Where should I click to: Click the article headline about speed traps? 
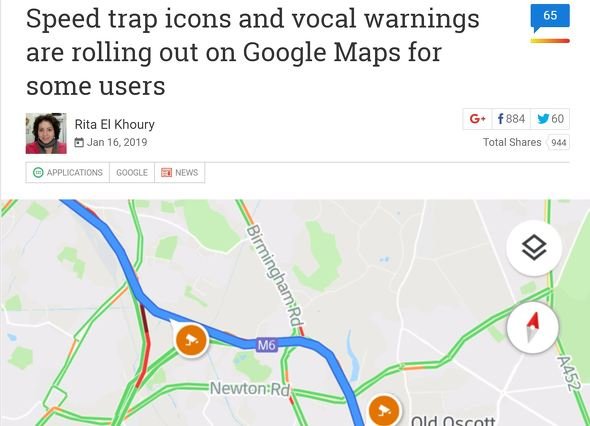pyautogui.click(x=252, y=52)
